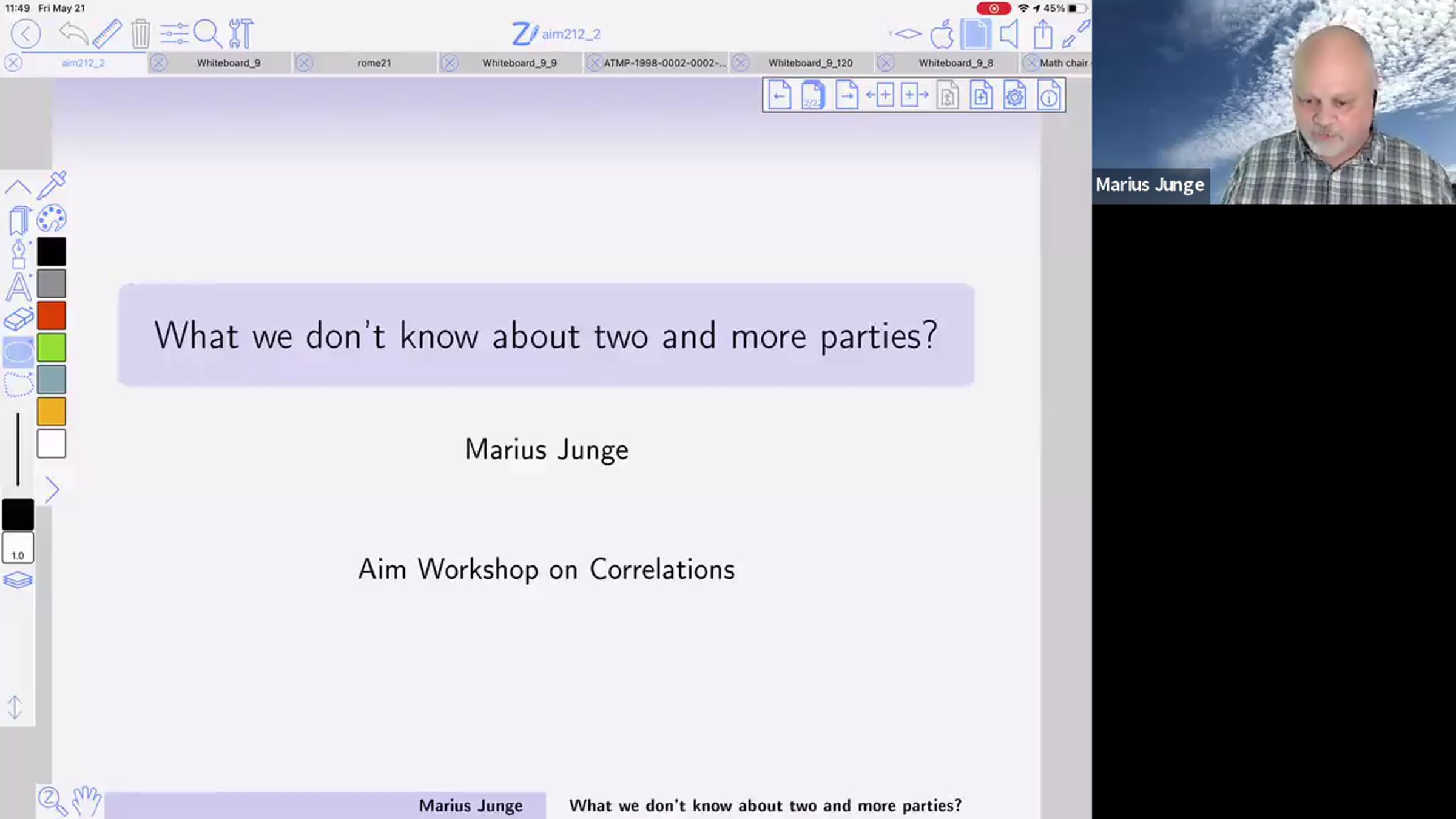The height and width of the screenshot is (819, 1456).
Task: Select the orange-red color swatch
Action: coord(52,316)
